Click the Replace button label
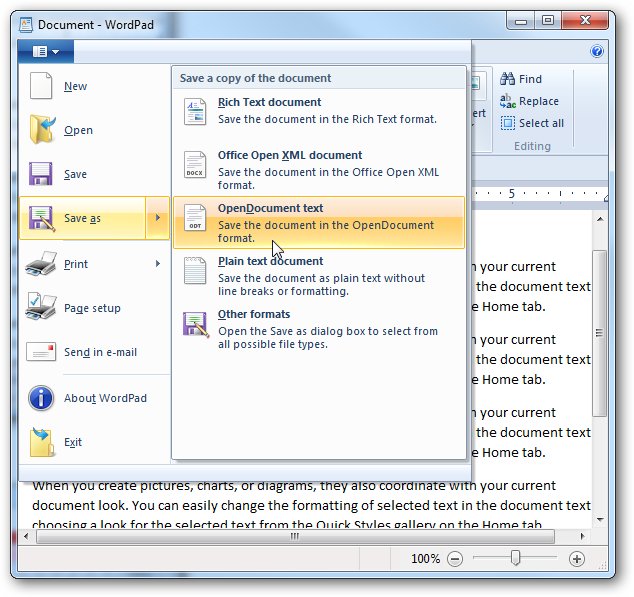634x597 pixels. [539, 101]
